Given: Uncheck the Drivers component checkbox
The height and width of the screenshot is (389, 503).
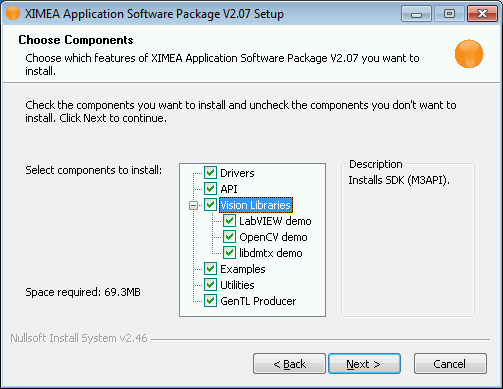Looking at the screenshot, I should tap(210, 173).
